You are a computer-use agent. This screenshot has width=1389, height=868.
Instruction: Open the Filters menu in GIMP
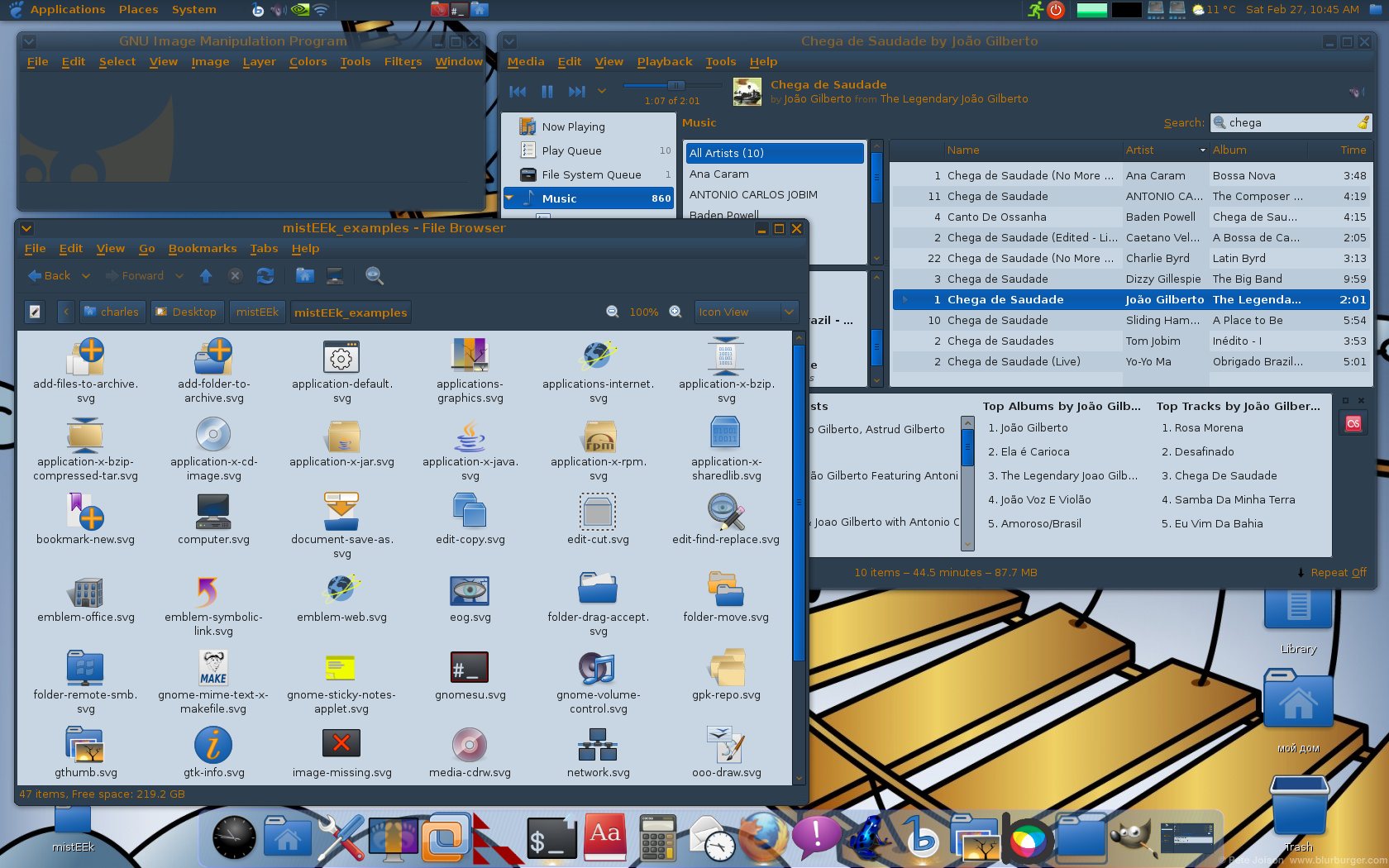tap(403, 61)
